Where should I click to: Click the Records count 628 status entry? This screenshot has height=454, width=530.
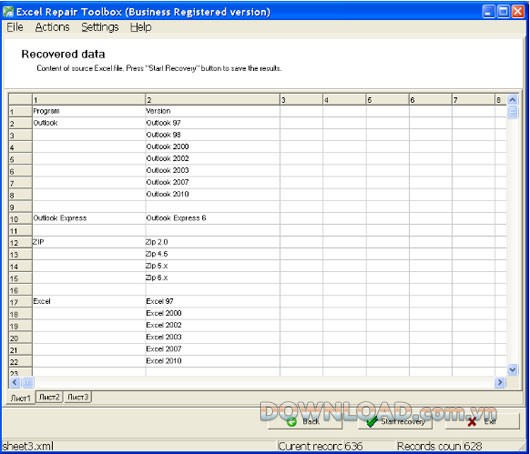click(x=439, y=446)
